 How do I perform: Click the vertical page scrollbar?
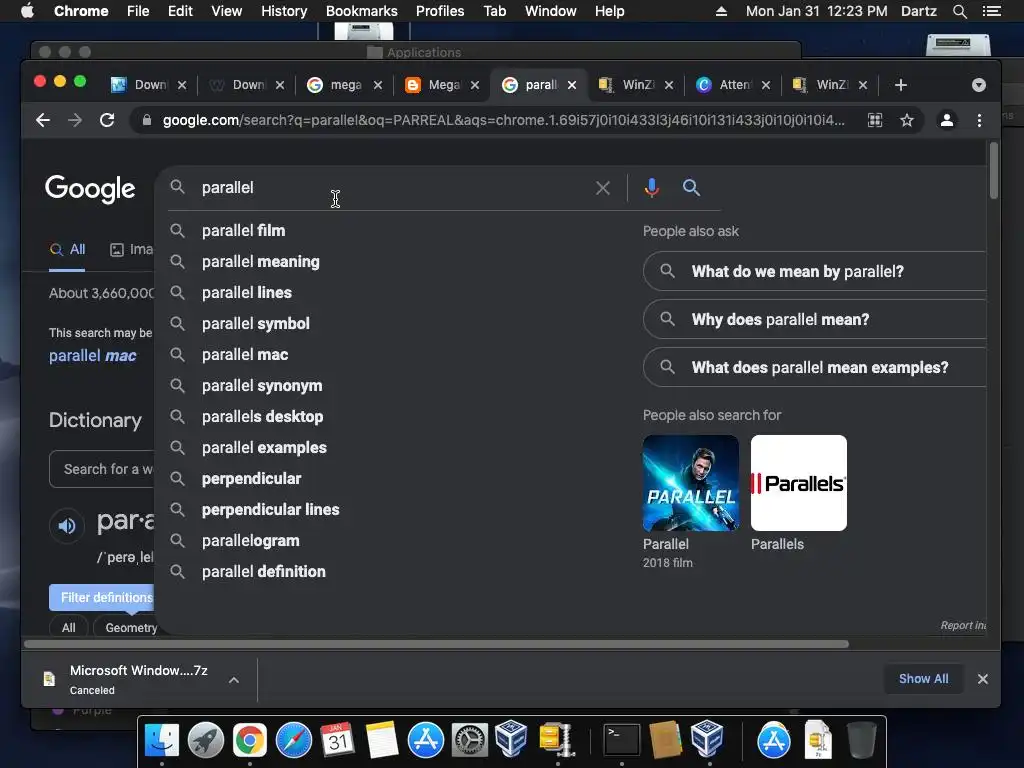tap(993, 170)
